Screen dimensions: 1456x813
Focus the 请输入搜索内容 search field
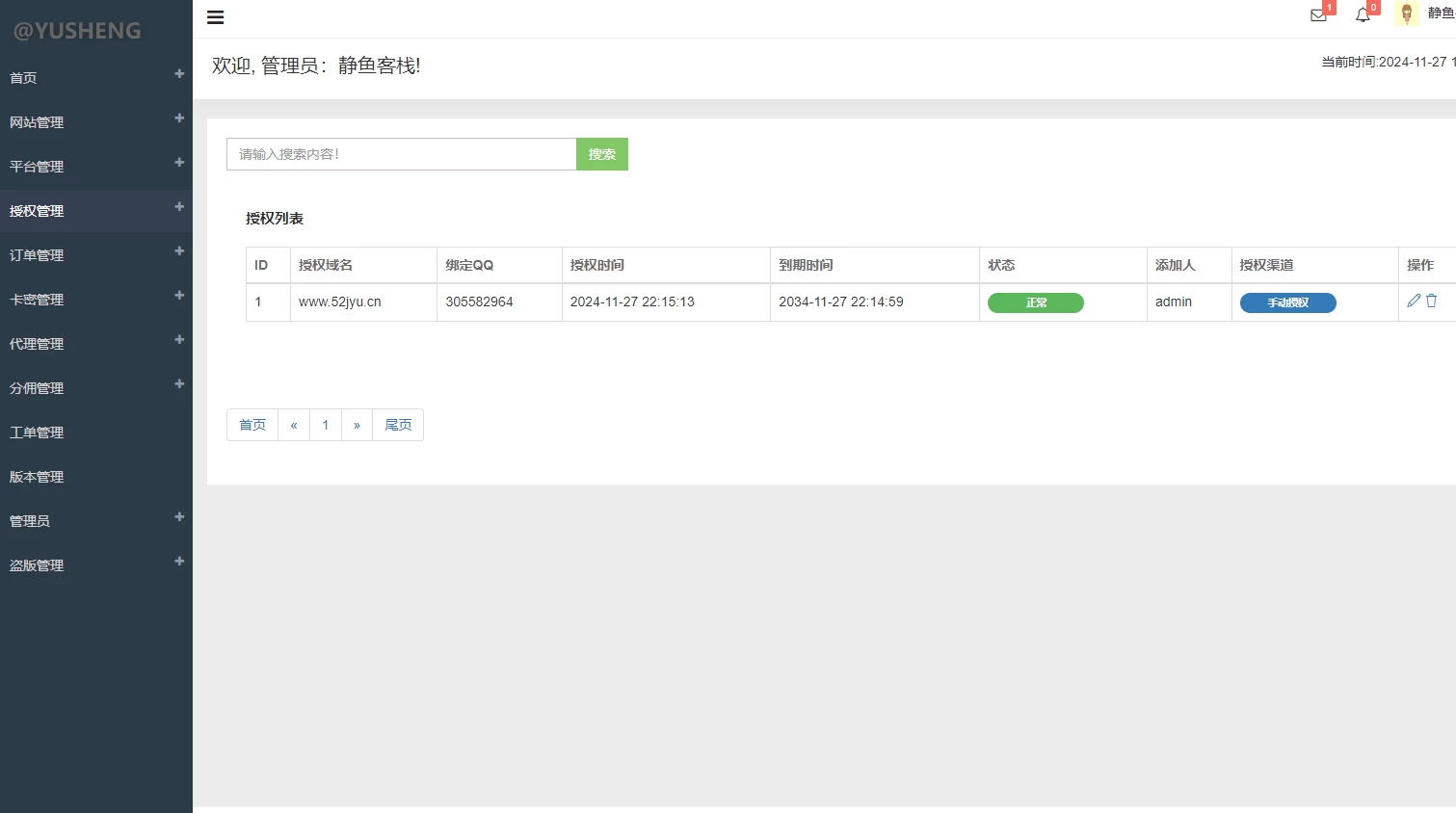(x=401, y=154)
